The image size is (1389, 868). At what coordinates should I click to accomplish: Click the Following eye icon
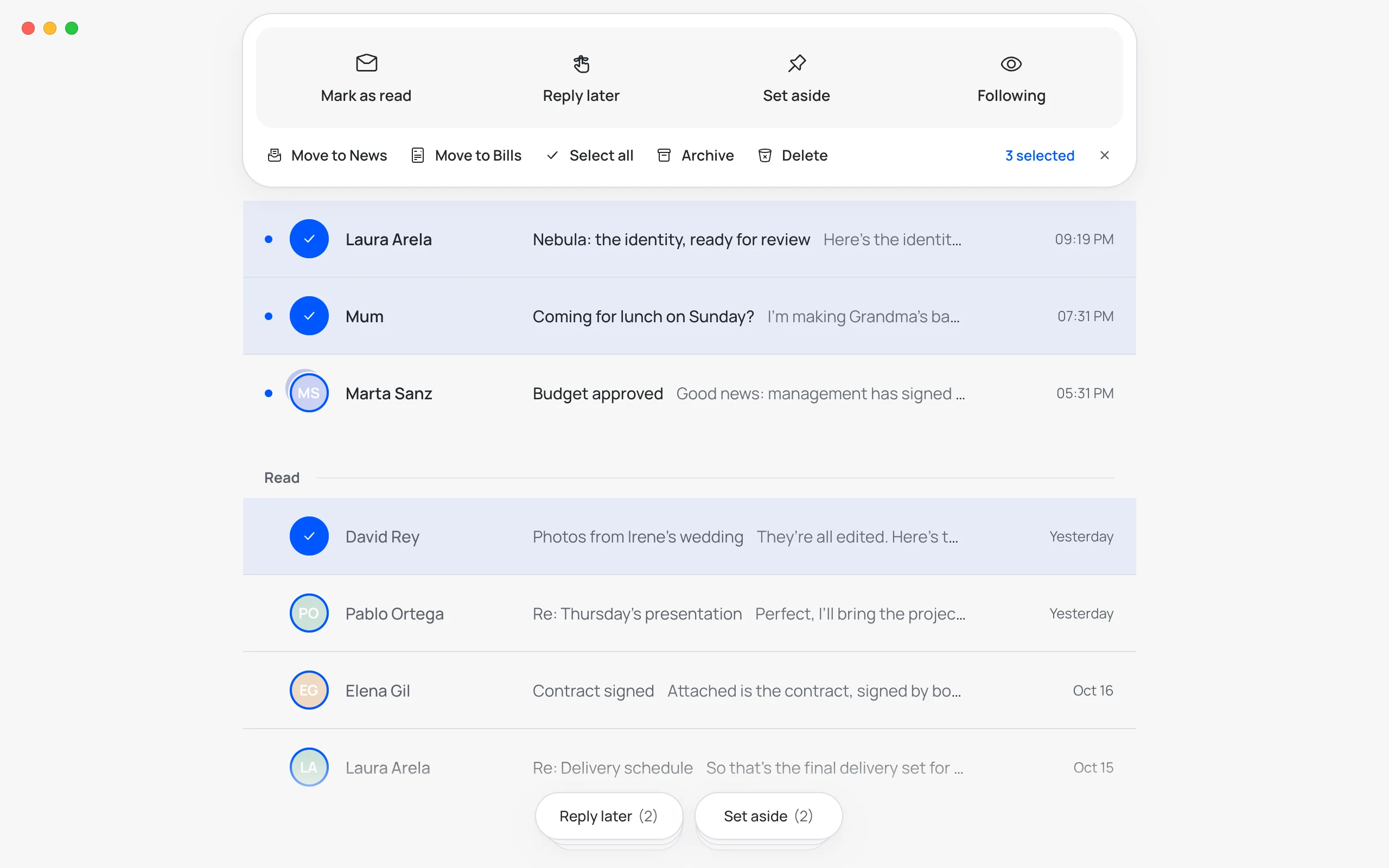(1011, 63)
